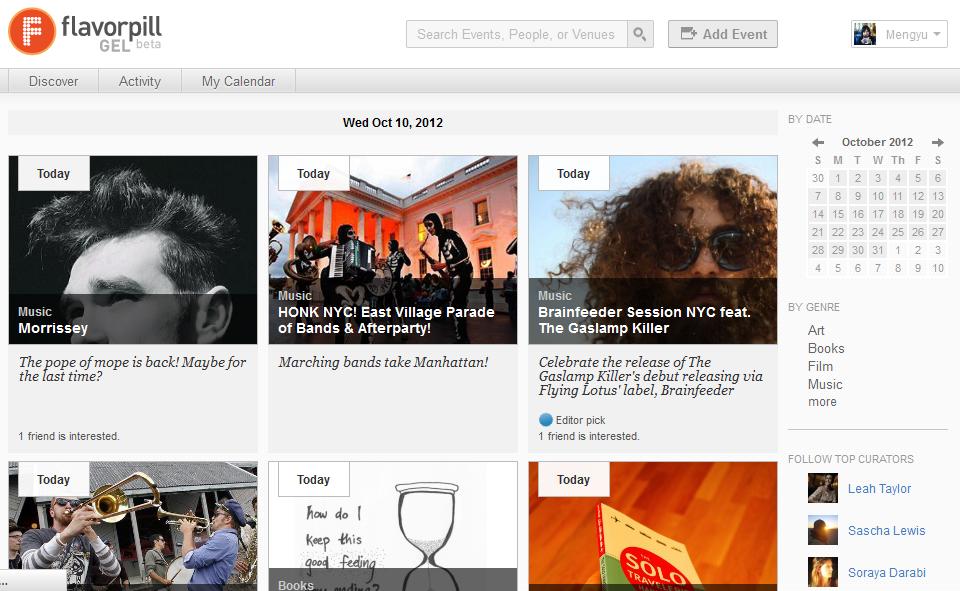Open the My Calendar tab
The image size is (960, 591).
click(238, 81)
